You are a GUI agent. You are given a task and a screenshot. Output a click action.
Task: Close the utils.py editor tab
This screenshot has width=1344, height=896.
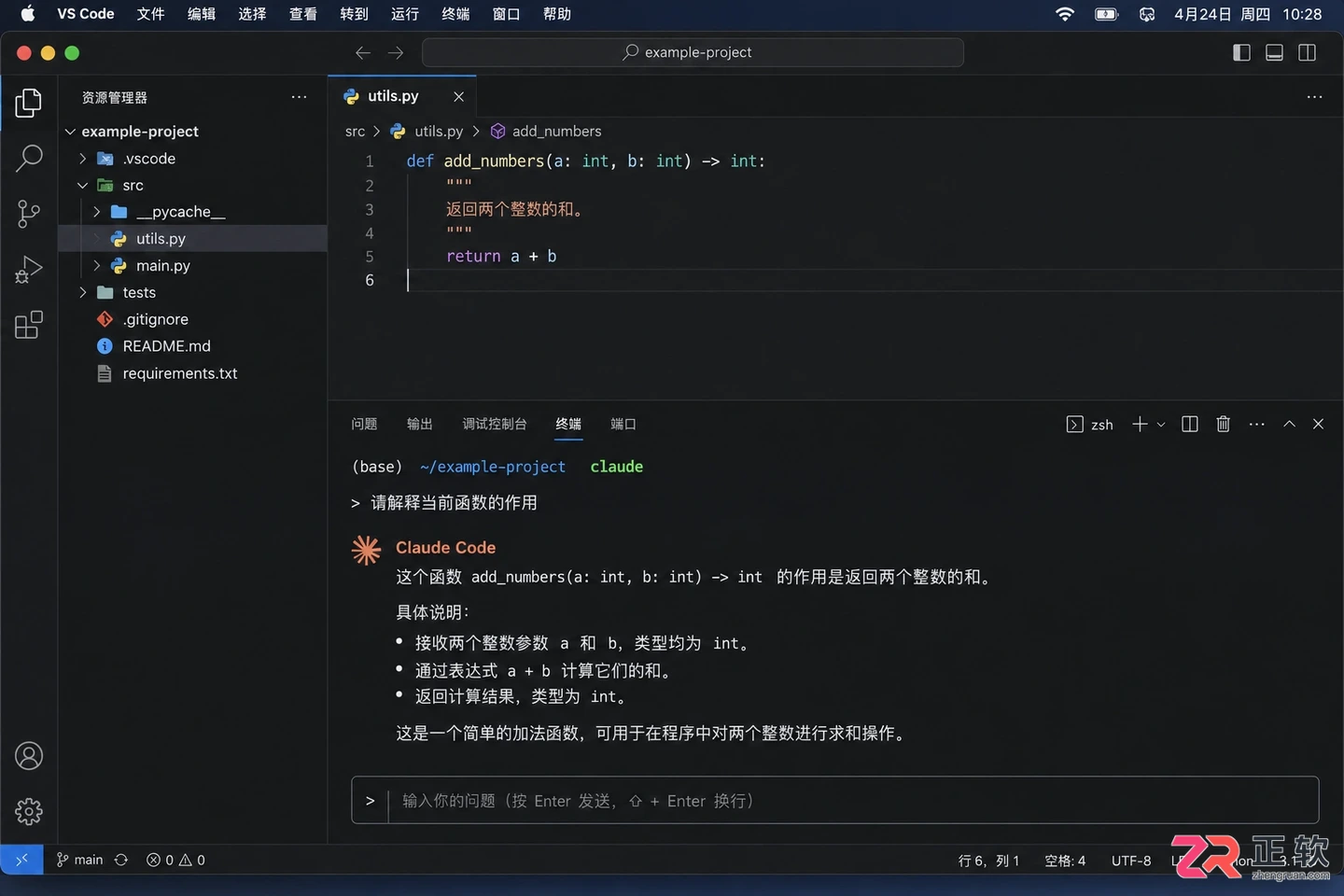(x=458, y=96)
